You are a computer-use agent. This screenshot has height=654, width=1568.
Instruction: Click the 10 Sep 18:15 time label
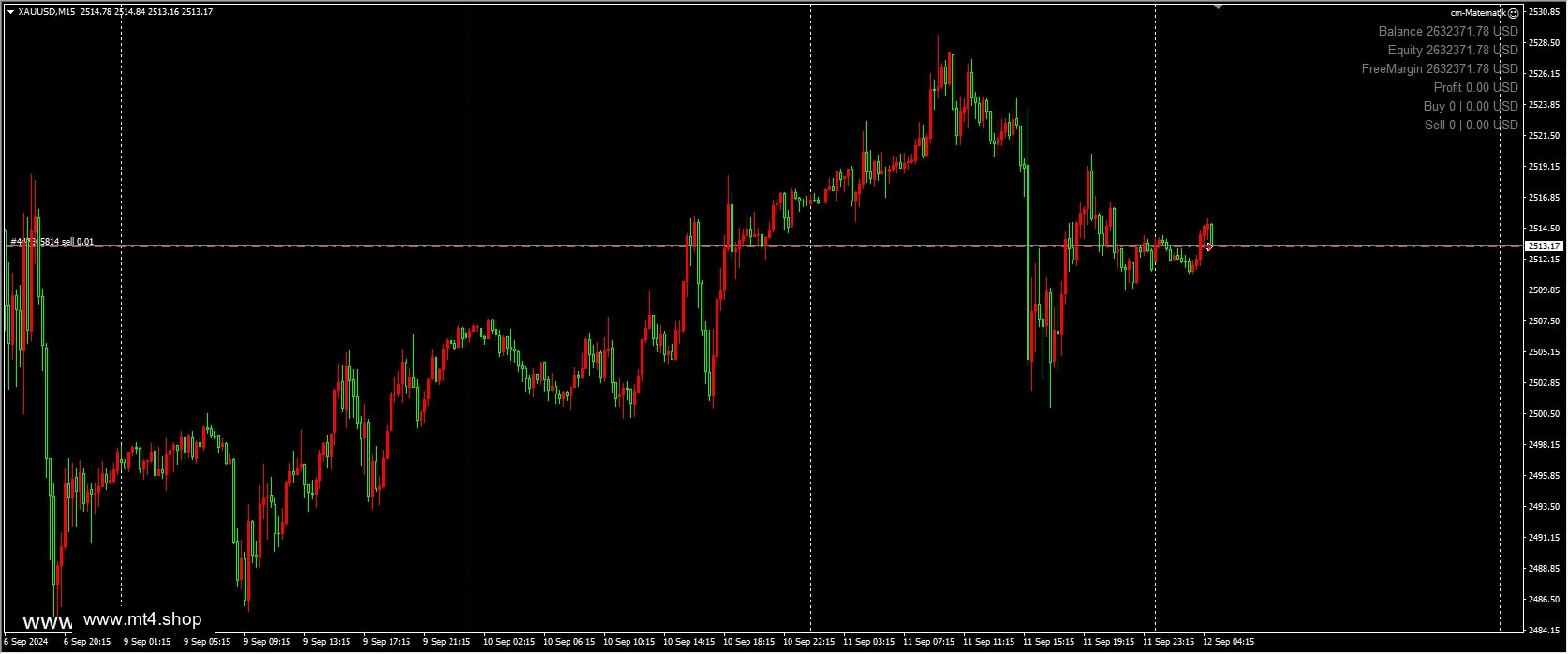748,643
